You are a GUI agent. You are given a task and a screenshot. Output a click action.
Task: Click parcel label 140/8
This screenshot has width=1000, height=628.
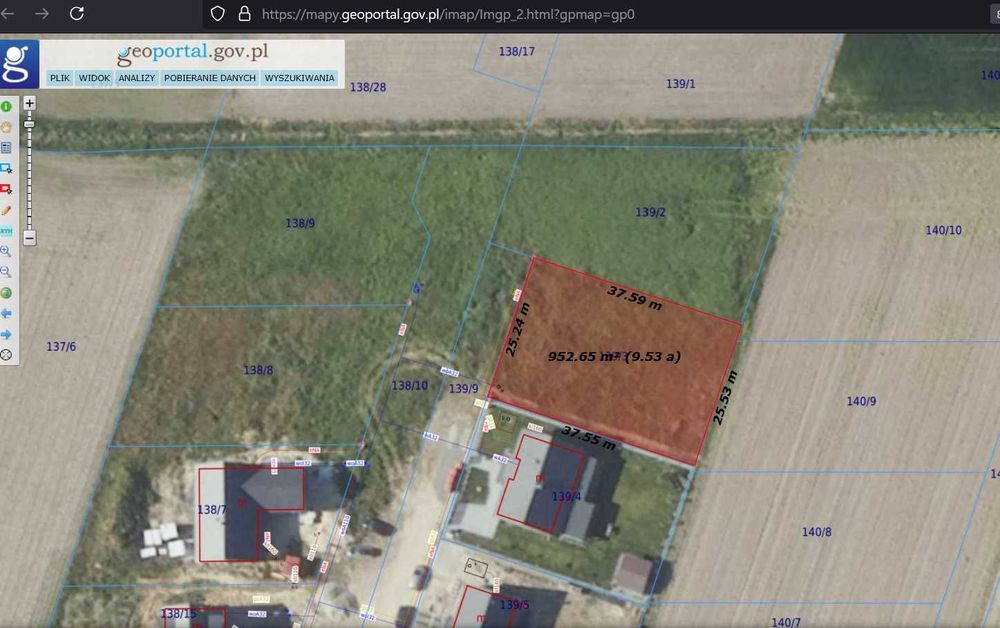pos(816,532)
